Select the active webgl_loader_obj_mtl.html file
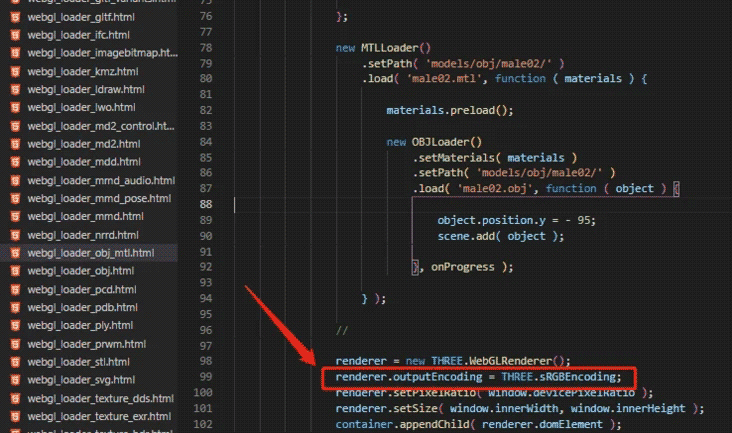 89,253
